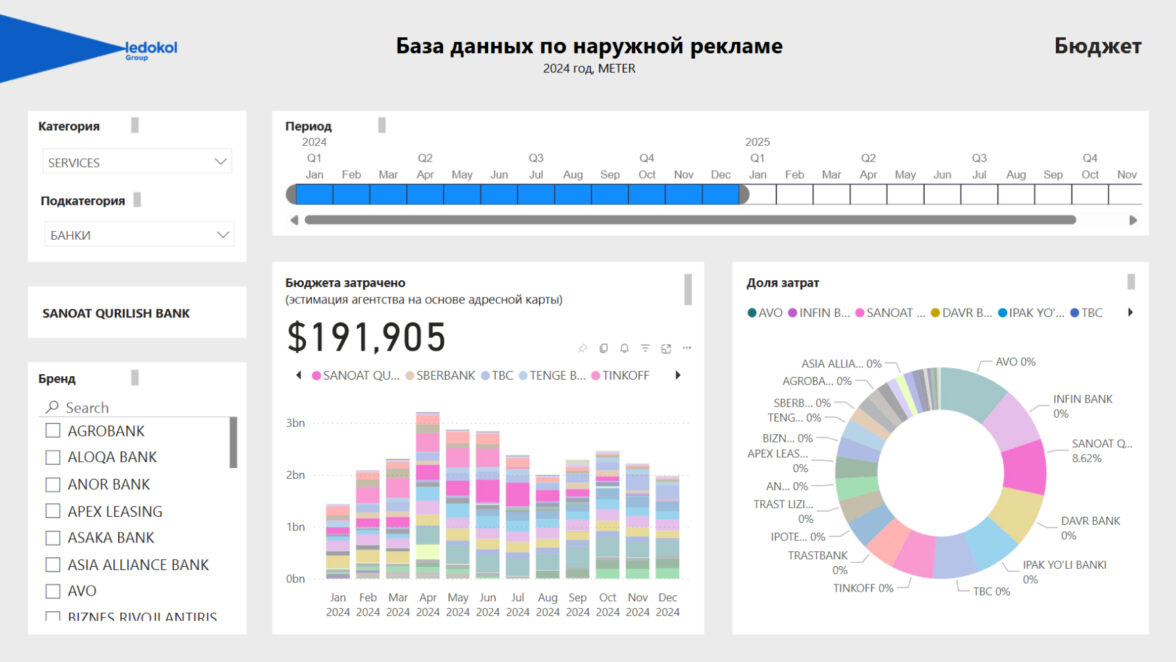
Task: Select the AVO brand checkbox
Action: [53, 591]
